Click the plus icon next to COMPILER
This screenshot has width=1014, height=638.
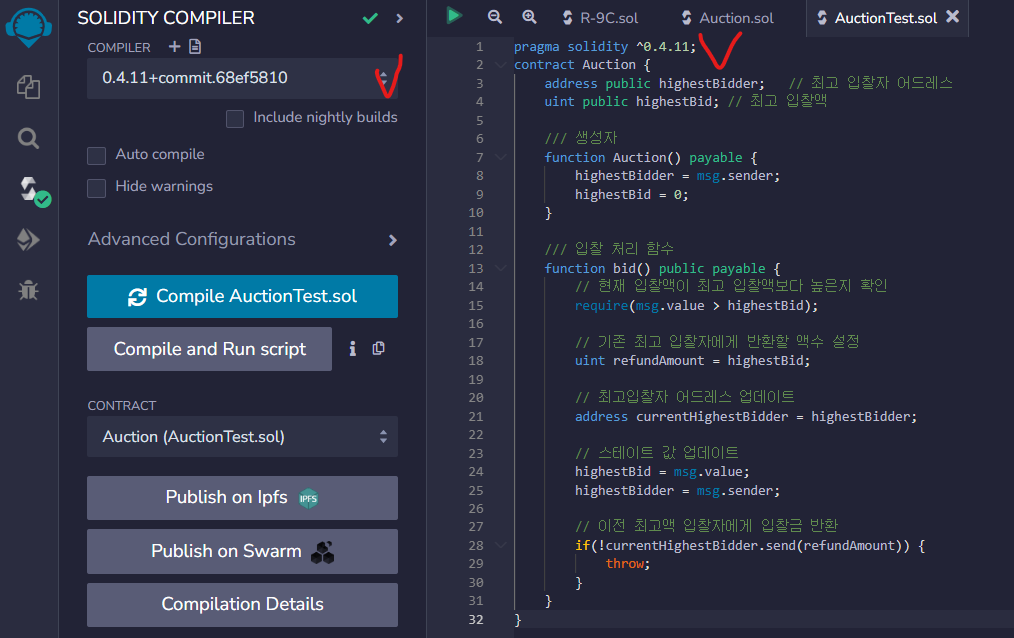tap(174, 47)
